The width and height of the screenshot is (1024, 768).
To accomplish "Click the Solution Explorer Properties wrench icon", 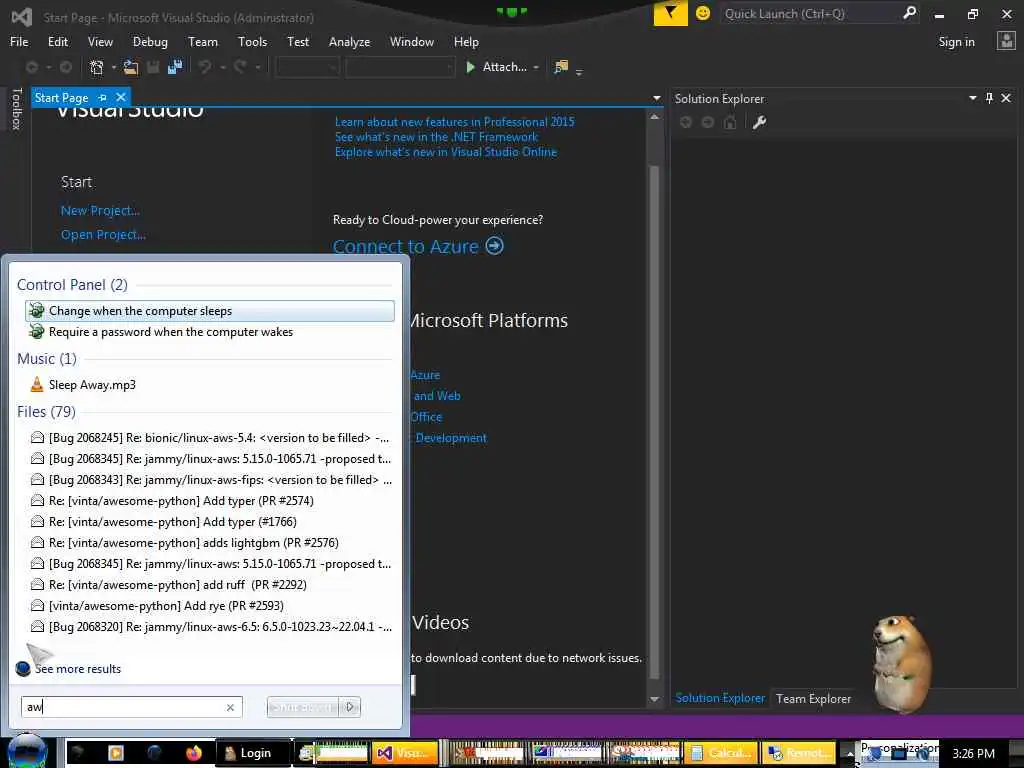I will click(x=759, y=122).
